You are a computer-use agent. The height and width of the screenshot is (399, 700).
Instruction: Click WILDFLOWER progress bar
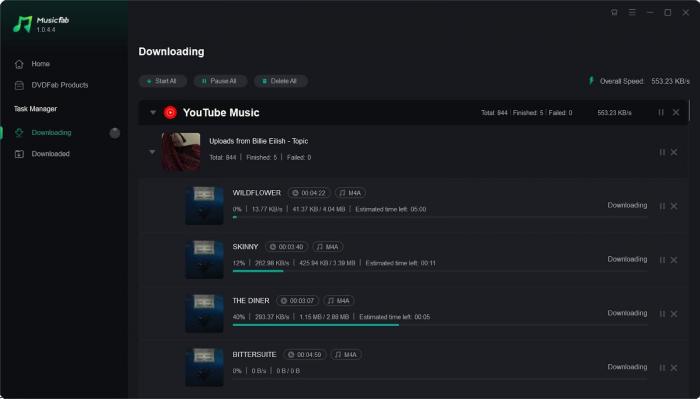point(440,217)
